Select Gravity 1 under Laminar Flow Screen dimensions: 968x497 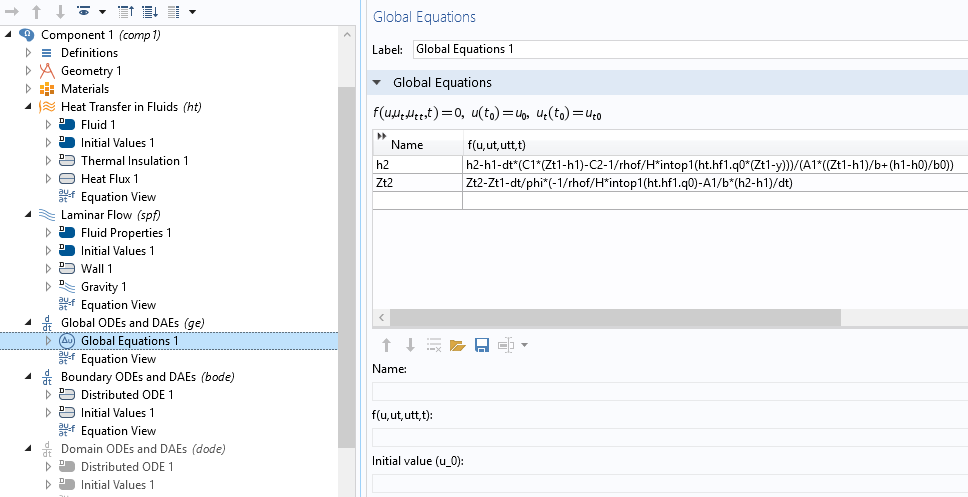(x=103, y=287)
